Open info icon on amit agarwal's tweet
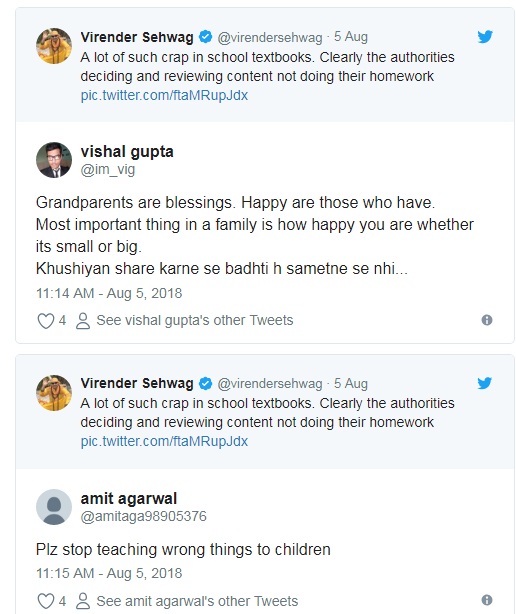The height and width of the screenshot is (614, 516). click(x=487, y=600)
